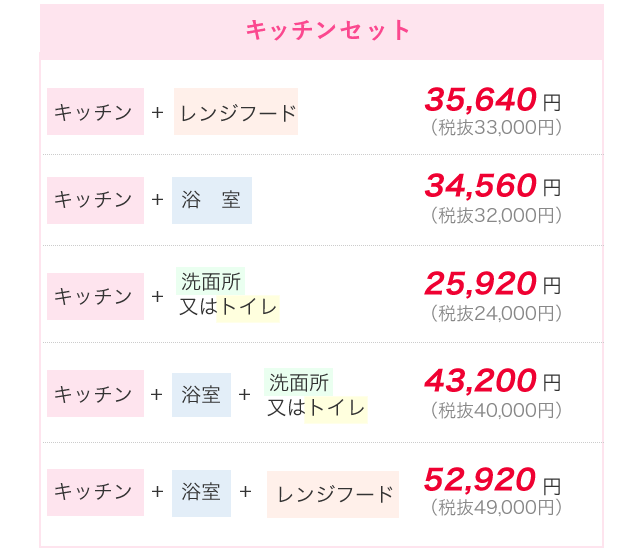Click the 税抜49,000円 tax-excluded note
The width and height of the screenshot is (640, 548).
tap(496, 508)
